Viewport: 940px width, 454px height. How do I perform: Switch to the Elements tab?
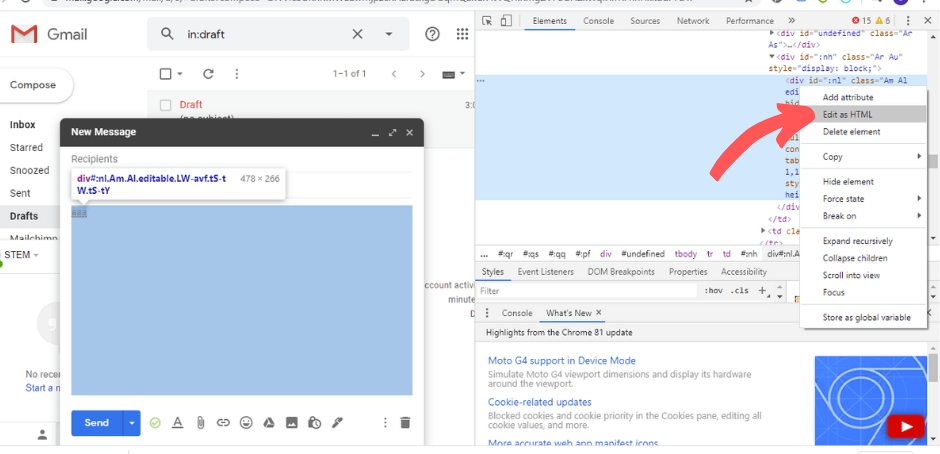[549, 21]
